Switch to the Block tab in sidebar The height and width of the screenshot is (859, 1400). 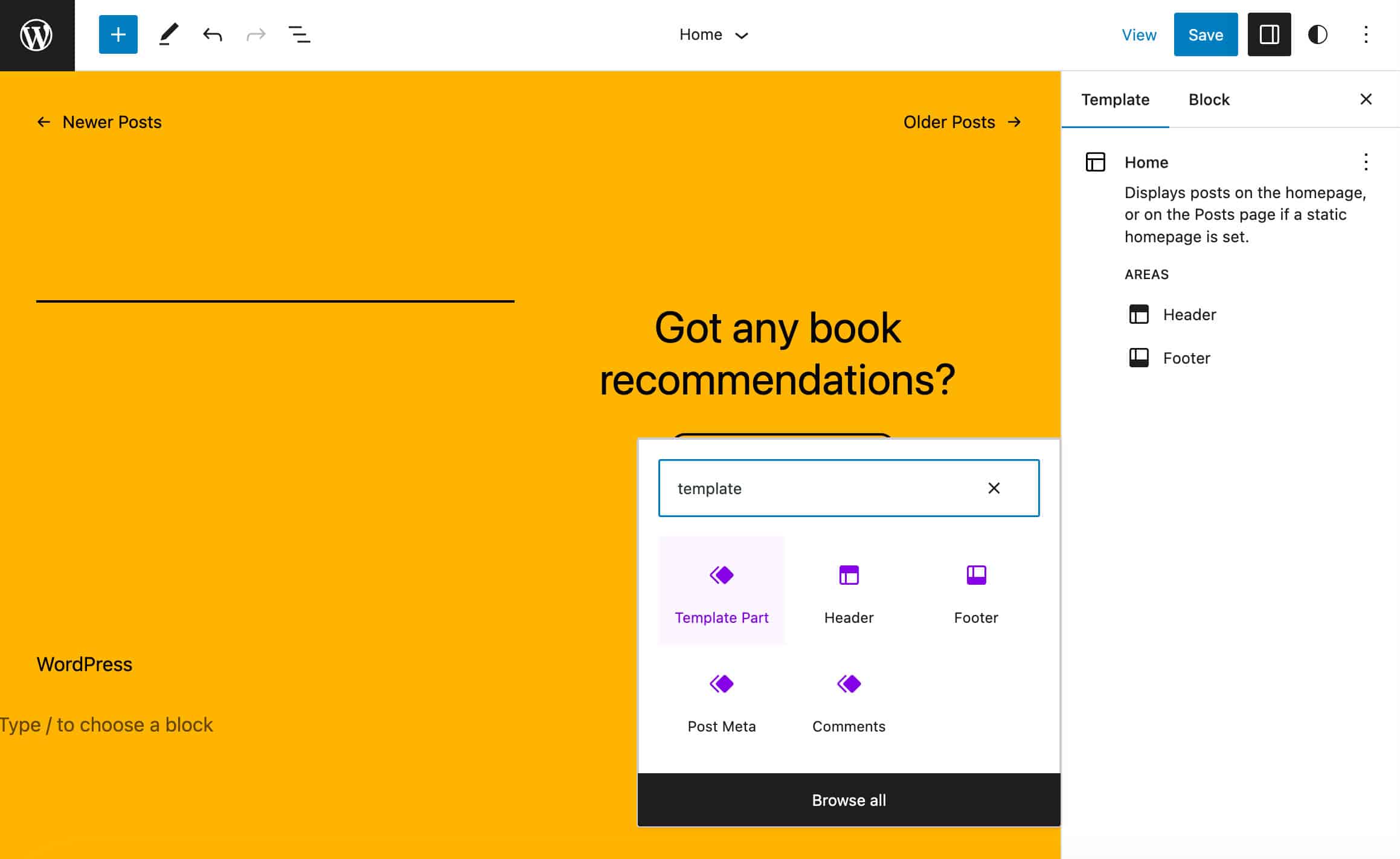[x=1209, y=98]
